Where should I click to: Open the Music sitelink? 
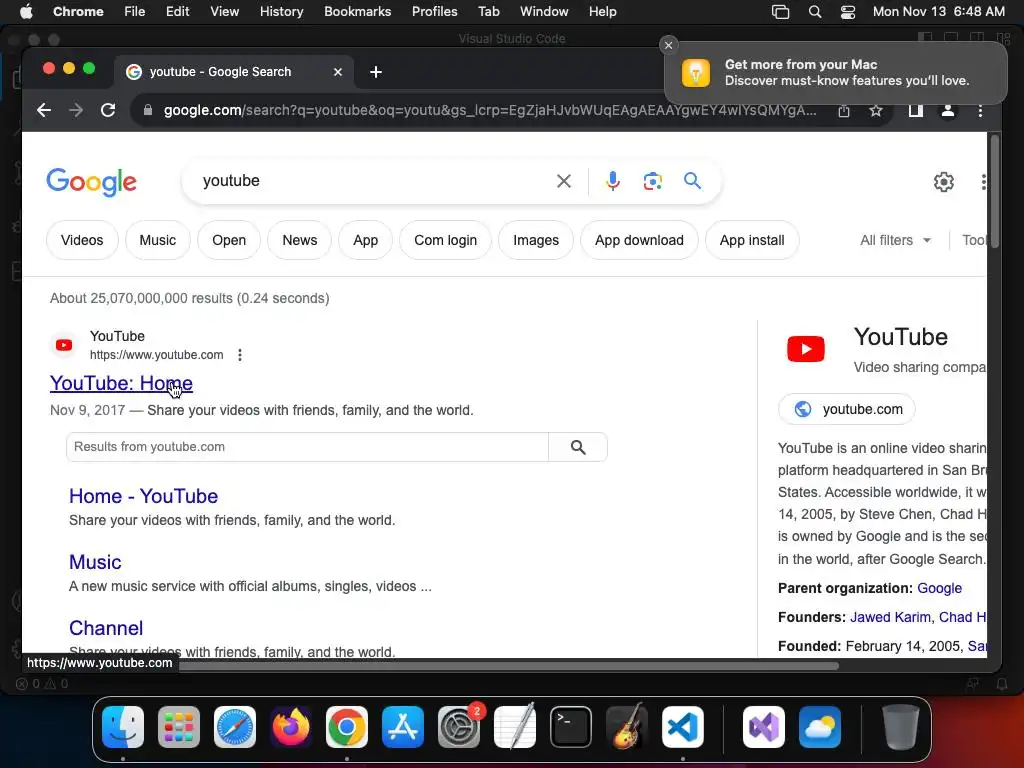[x=95, y=562]
